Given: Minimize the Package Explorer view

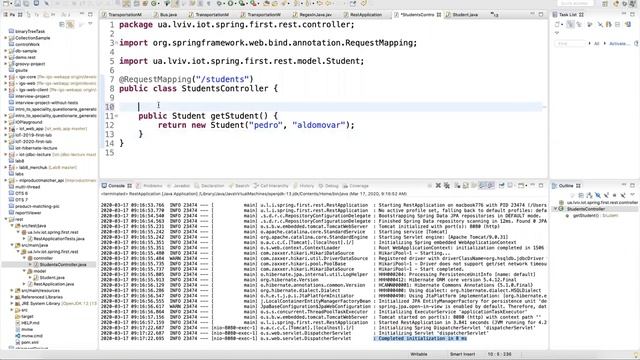Looking at the screenshot, I should click(x=82, y=14).
